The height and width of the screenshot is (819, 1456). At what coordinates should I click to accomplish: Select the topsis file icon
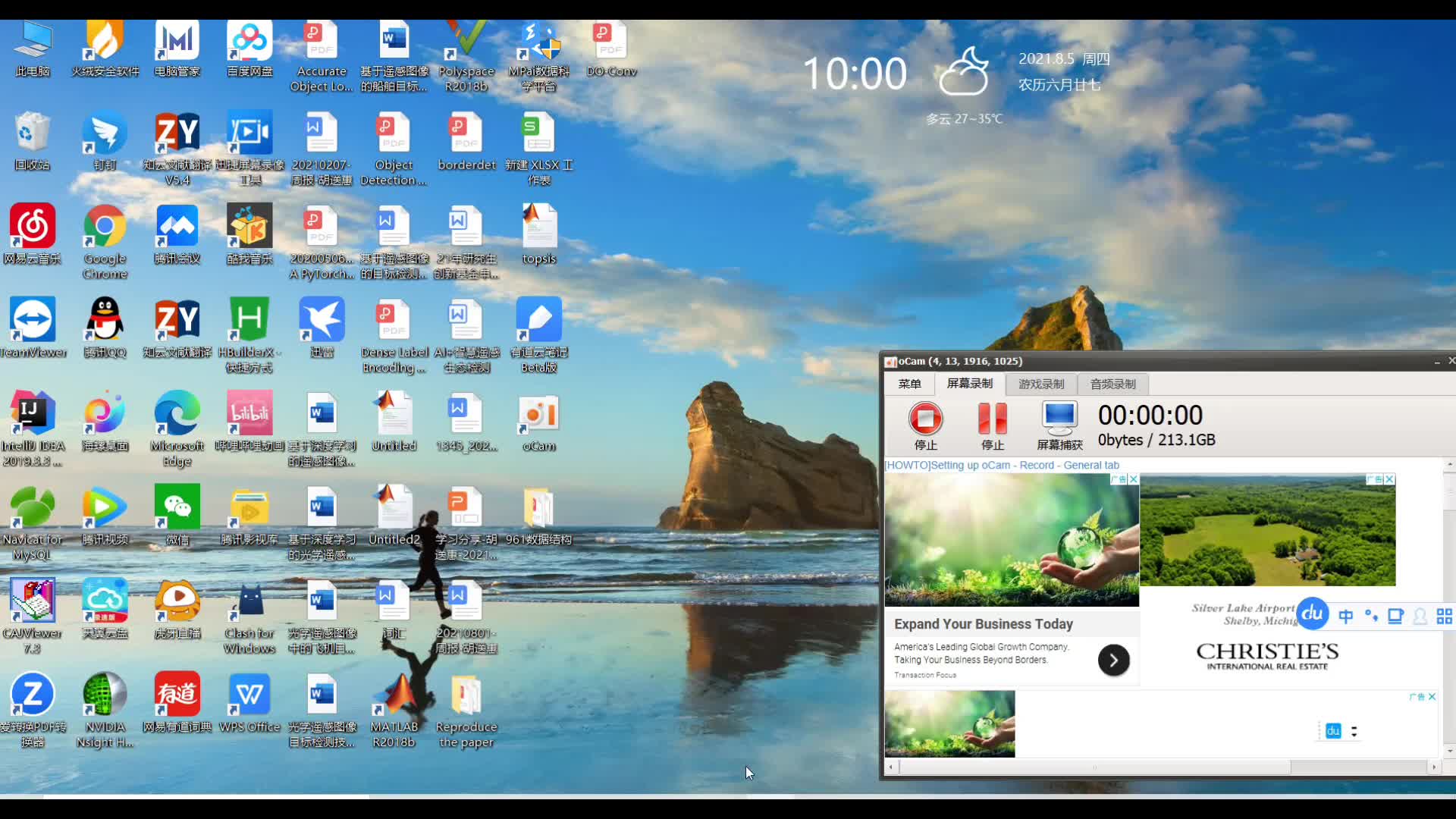tap(539, 235)
